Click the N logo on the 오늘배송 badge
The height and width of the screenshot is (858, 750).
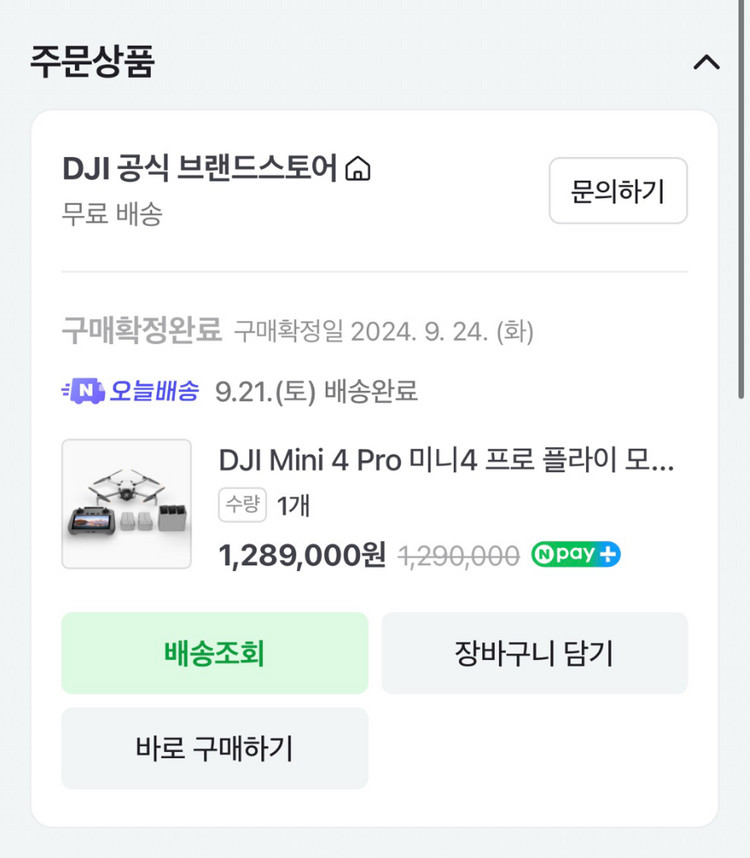click(x=88, y=391)
